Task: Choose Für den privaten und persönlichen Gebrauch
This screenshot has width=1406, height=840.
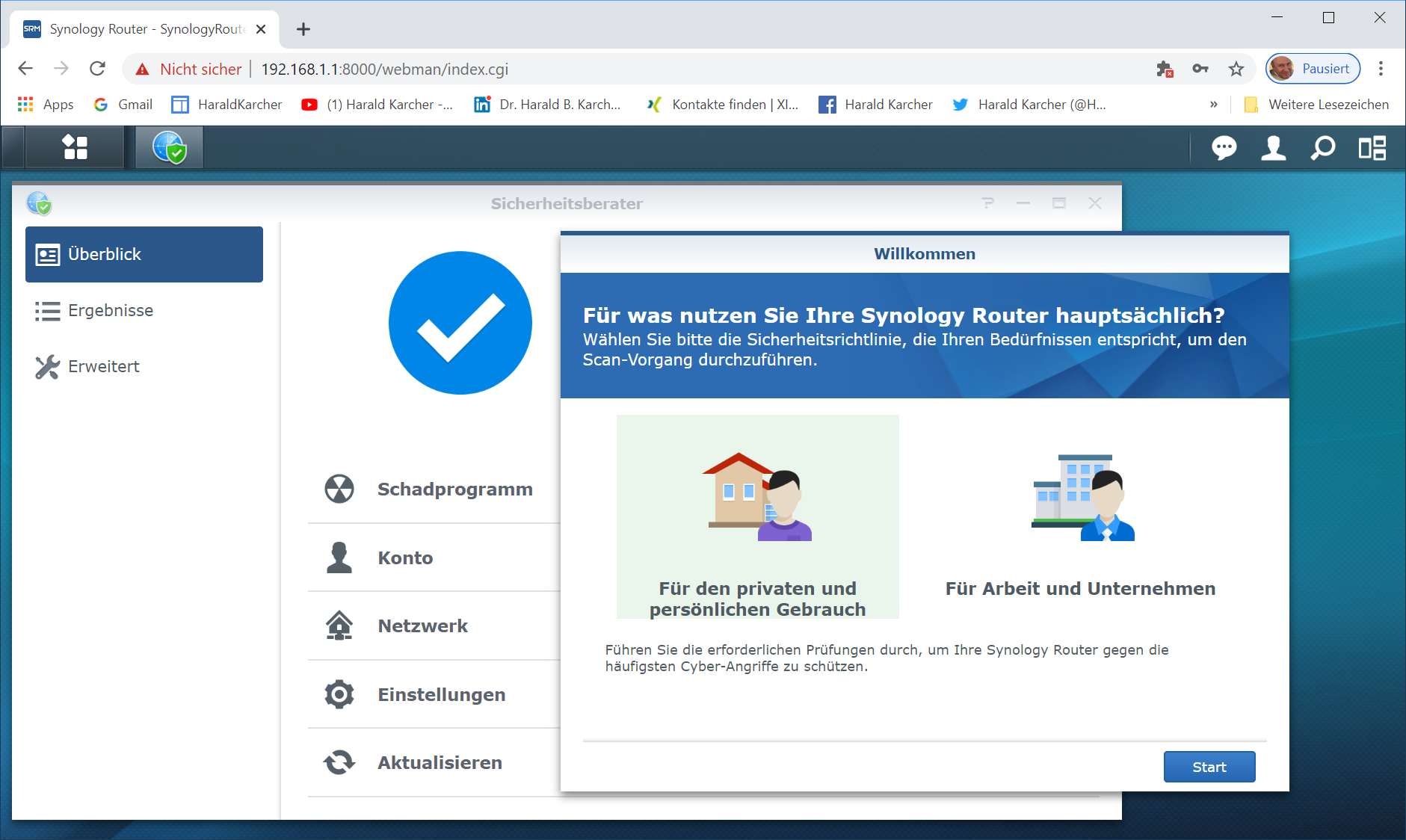Action: [758, 517]
